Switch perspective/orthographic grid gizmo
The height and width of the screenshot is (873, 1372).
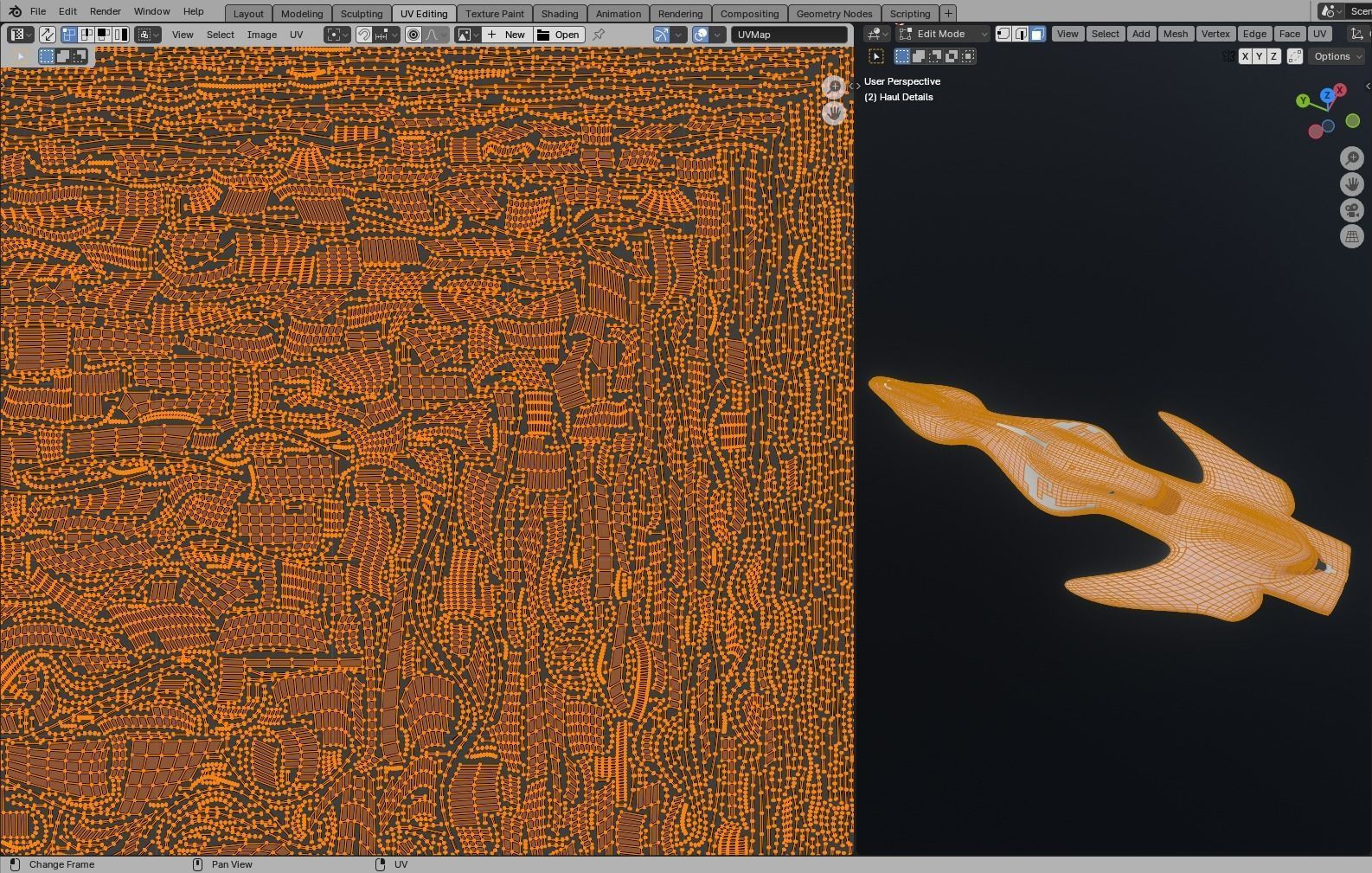(1351, 235)
